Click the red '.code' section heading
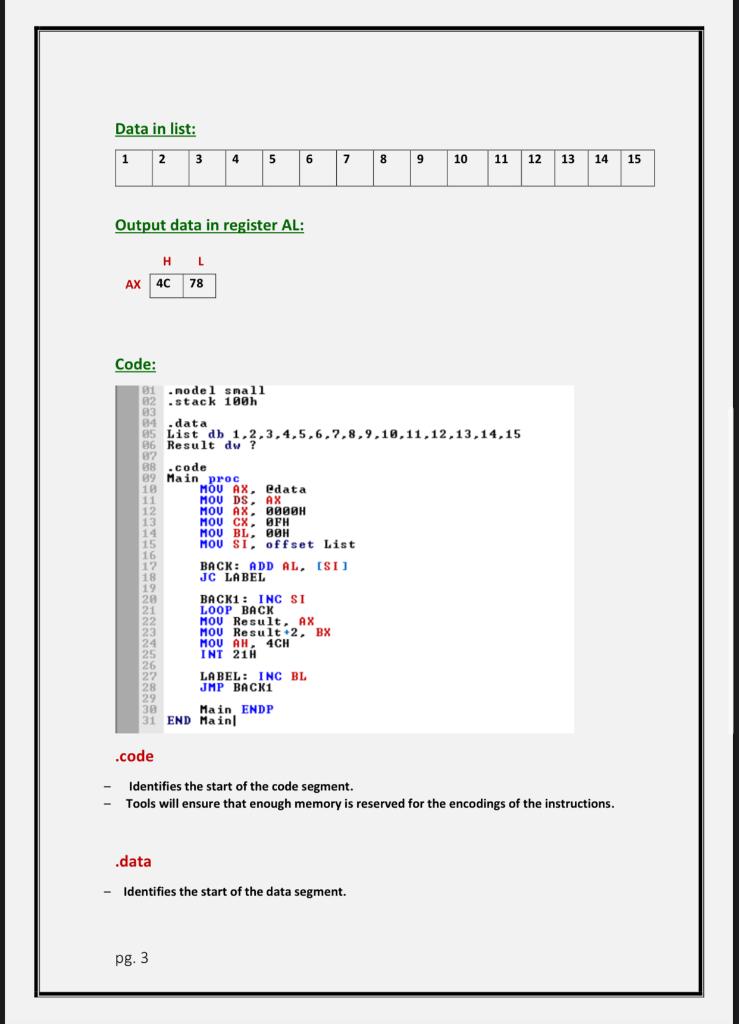Viewport: 739px width, 1024px height. tap(134, 756)
